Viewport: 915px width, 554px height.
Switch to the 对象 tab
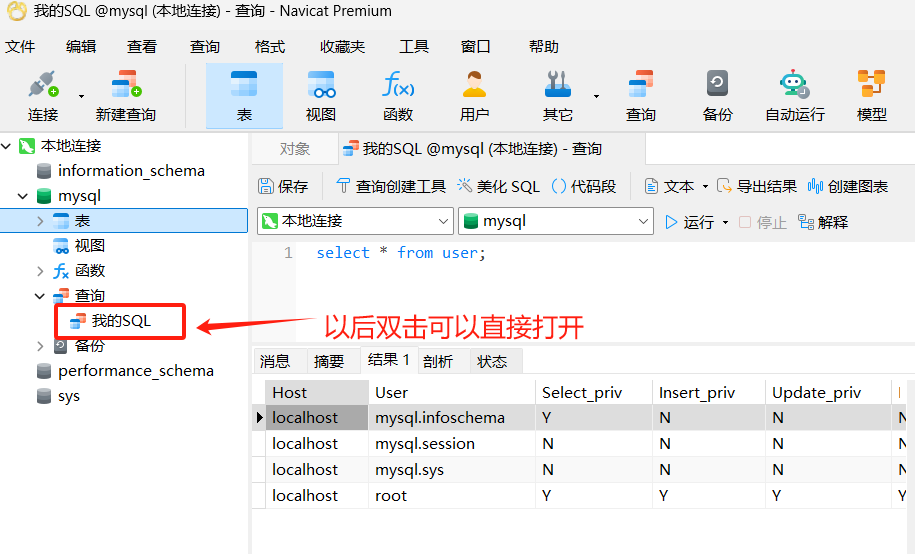295,149
